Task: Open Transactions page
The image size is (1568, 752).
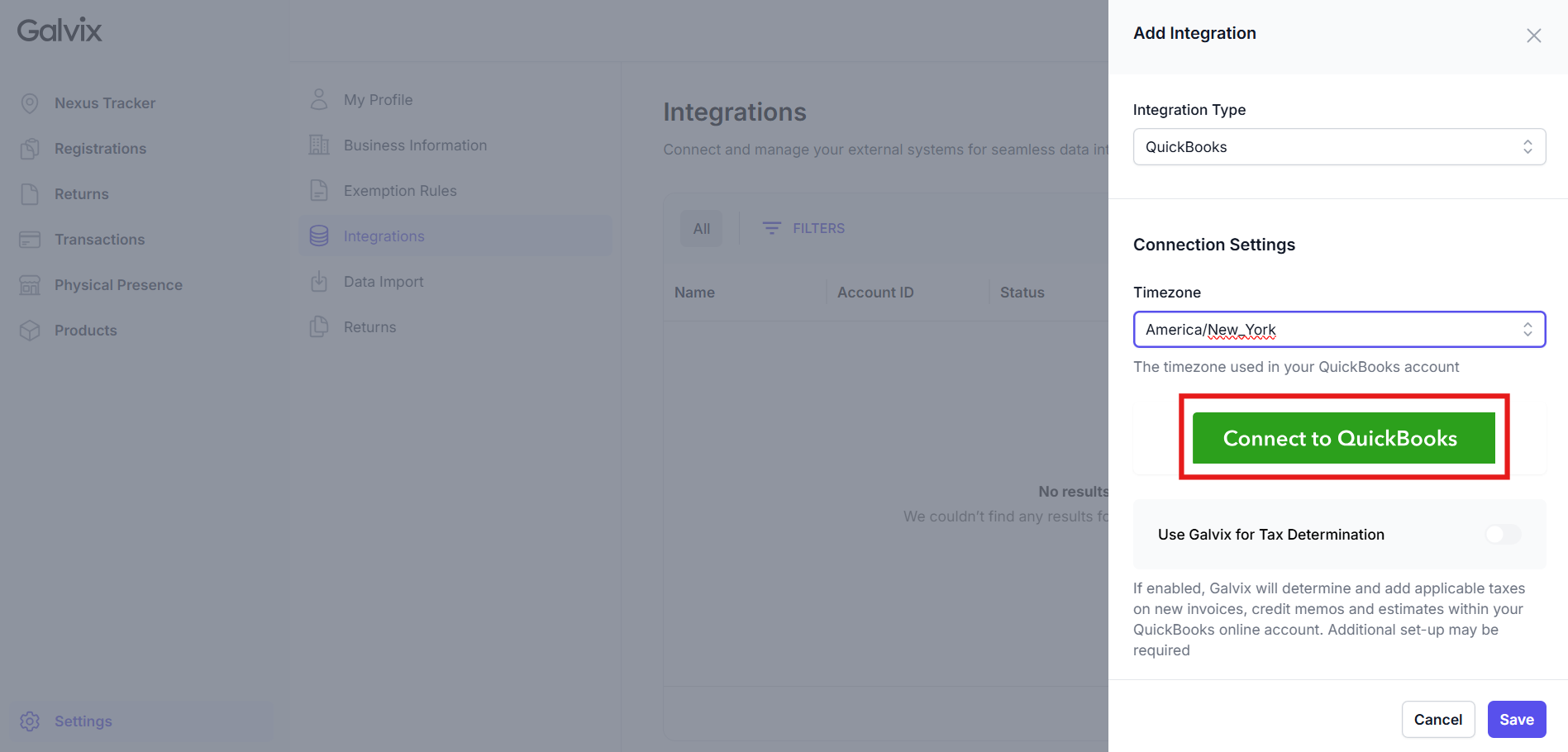Action: pos(99,240)
